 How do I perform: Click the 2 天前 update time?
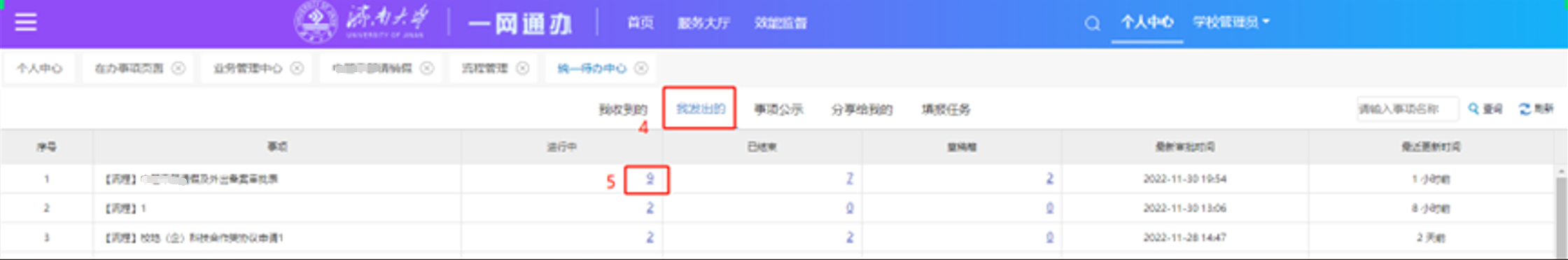(1431, 238)
